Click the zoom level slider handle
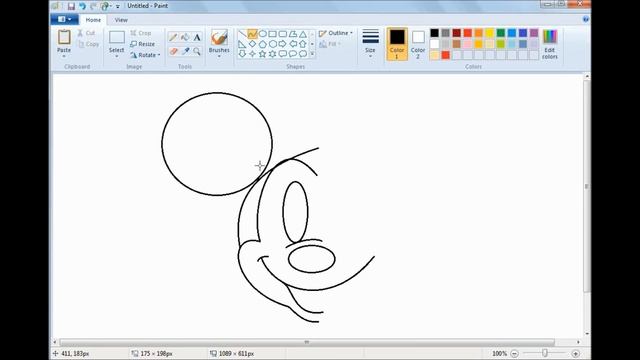The image size is (640, 360). pyautogui.click(x=545, y=353)
